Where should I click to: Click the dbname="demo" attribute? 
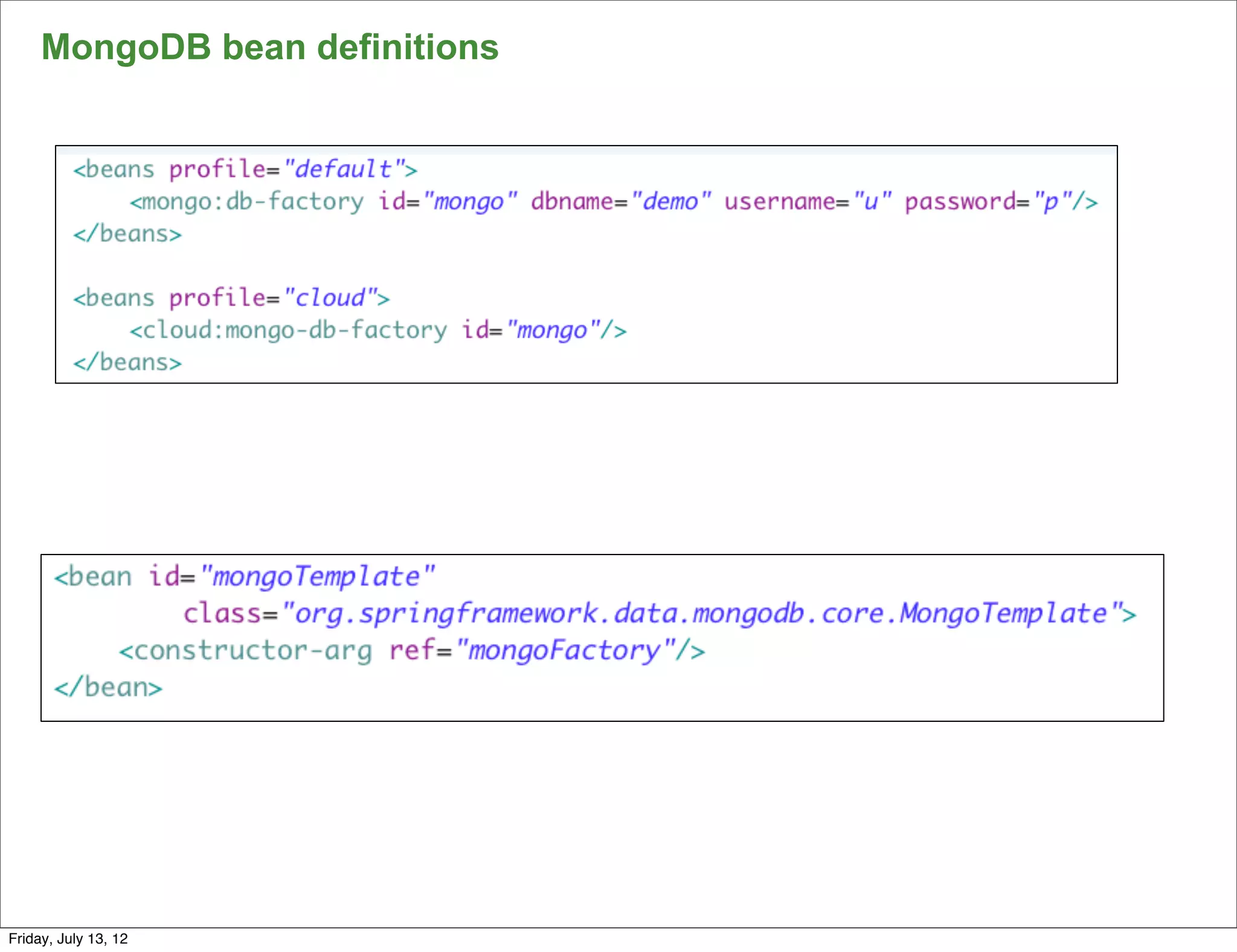pyautogui.click(x=622, y=202)
